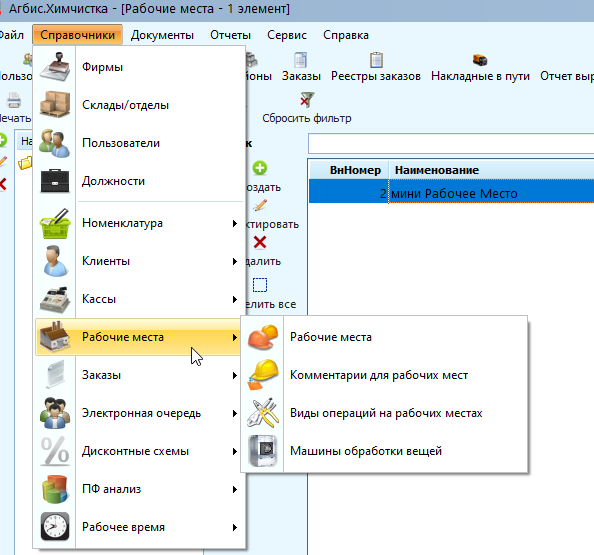The width and height of the screenshot is (594, 555).
Task: Expand the Дисконтные схемы submenu arrow
Action: (235, 451)
